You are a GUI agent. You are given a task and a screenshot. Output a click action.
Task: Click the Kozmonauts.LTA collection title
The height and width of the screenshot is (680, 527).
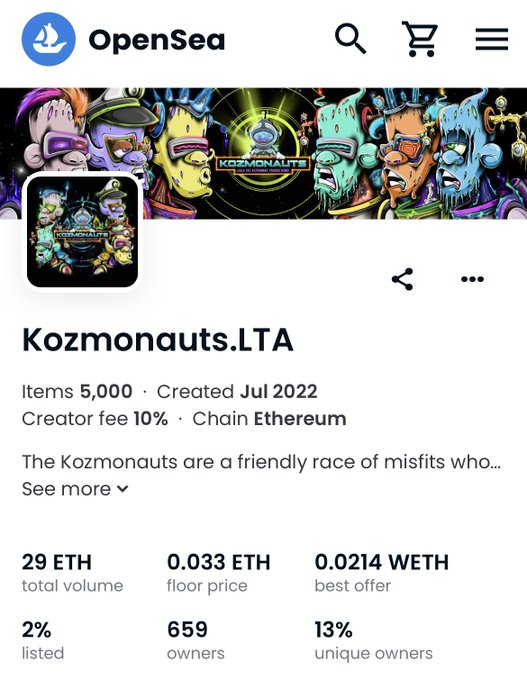pos(158,340)
